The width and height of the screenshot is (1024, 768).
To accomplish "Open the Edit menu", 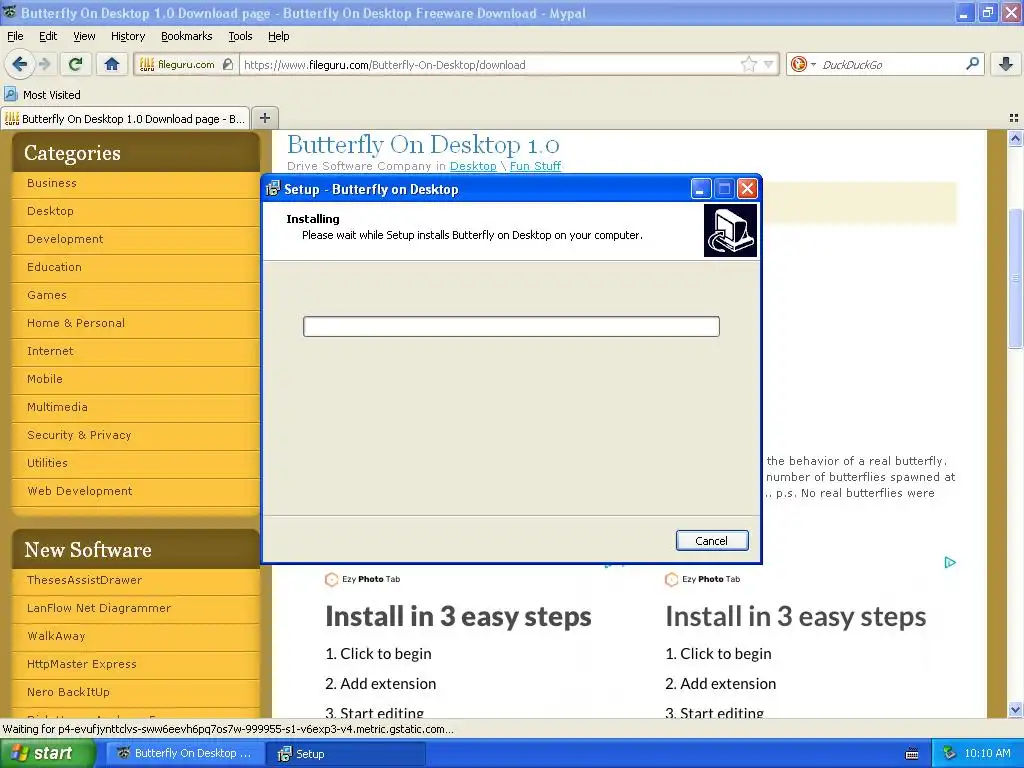I will coord(48,36).
